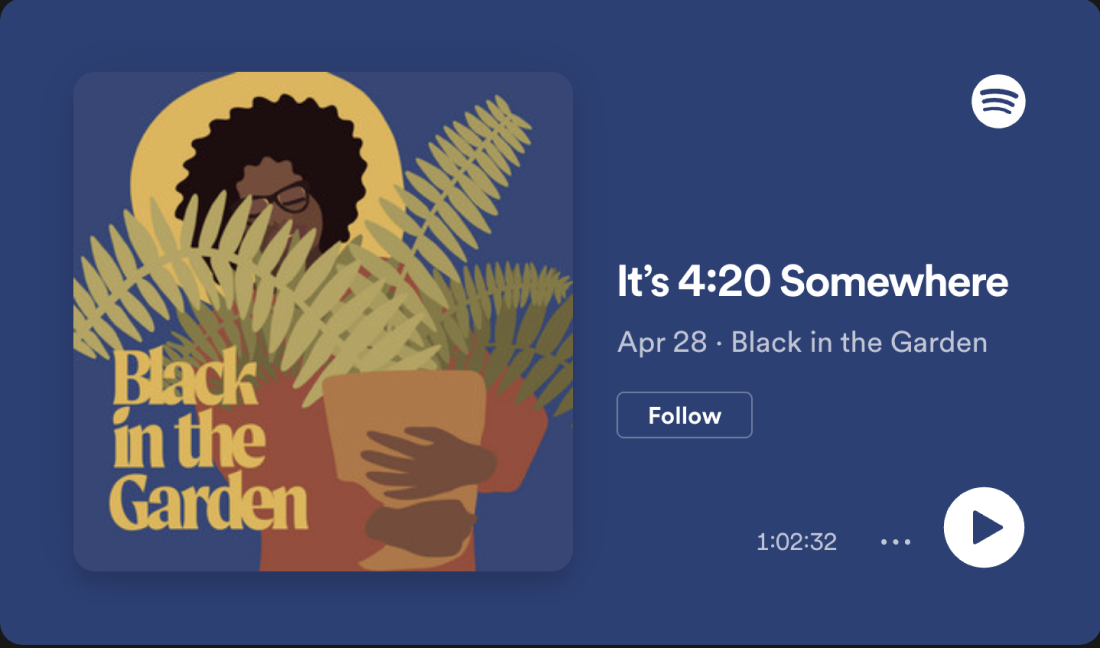
Task: Click the Apr 28 release date text
Action: pyautogui.click(x=662, y=342)
